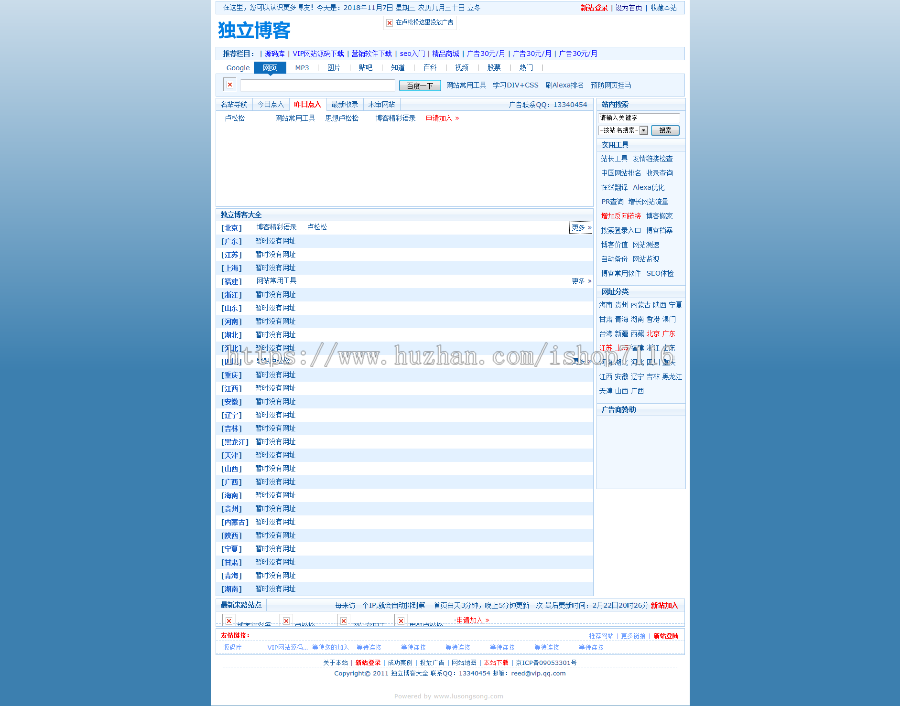Open the 站长工具 sidebar link
This screenshot has height=706, width=900.
point(614,158)
